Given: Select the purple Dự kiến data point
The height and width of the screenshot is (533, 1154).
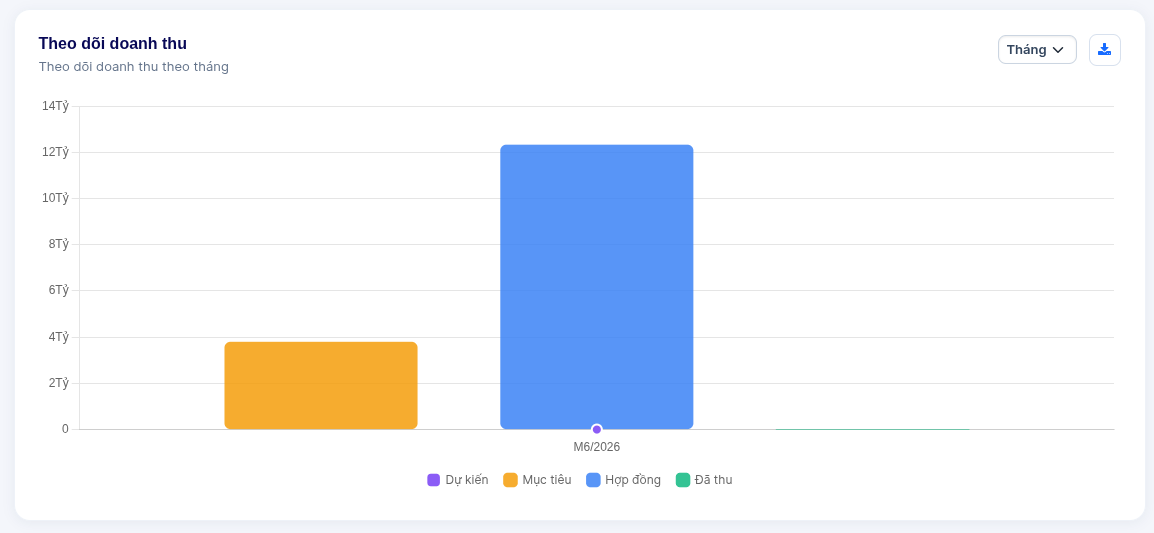Looking at the screenshot, I should click(597, 429).
